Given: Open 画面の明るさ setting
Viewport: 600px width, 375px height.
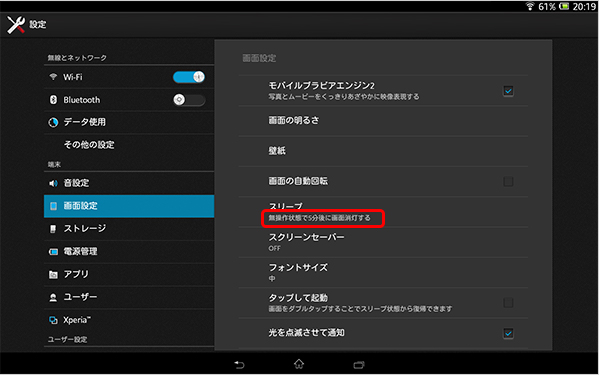Looking at the screenshot, I should (x=383, y=121).
